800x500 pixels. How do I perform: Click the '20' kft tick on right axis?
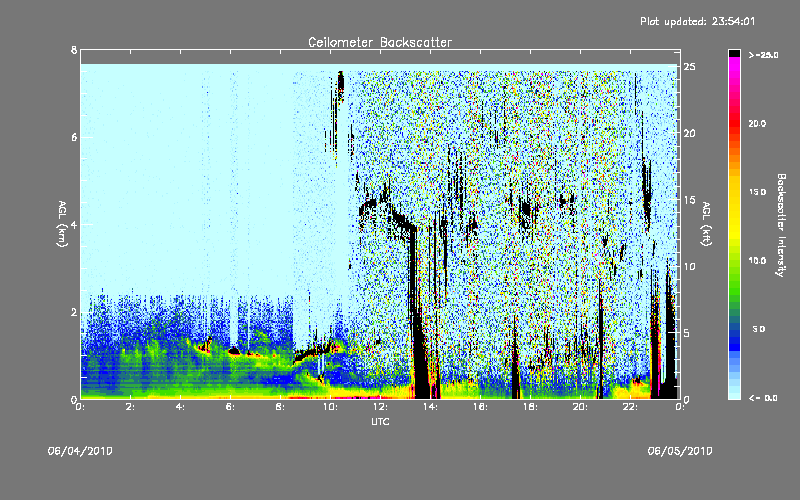689,133
